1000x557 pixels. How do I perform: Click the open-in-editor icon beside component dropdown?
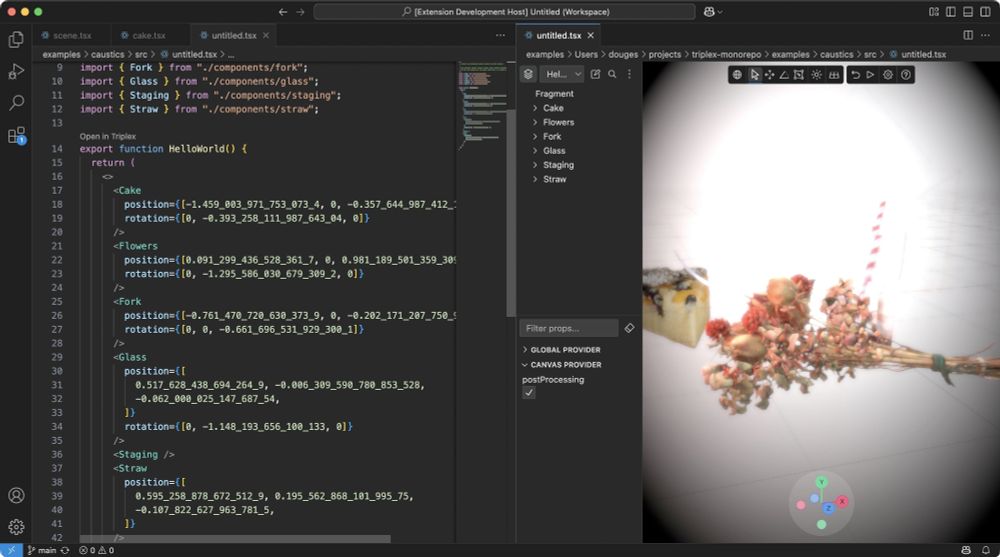[595, 74]
